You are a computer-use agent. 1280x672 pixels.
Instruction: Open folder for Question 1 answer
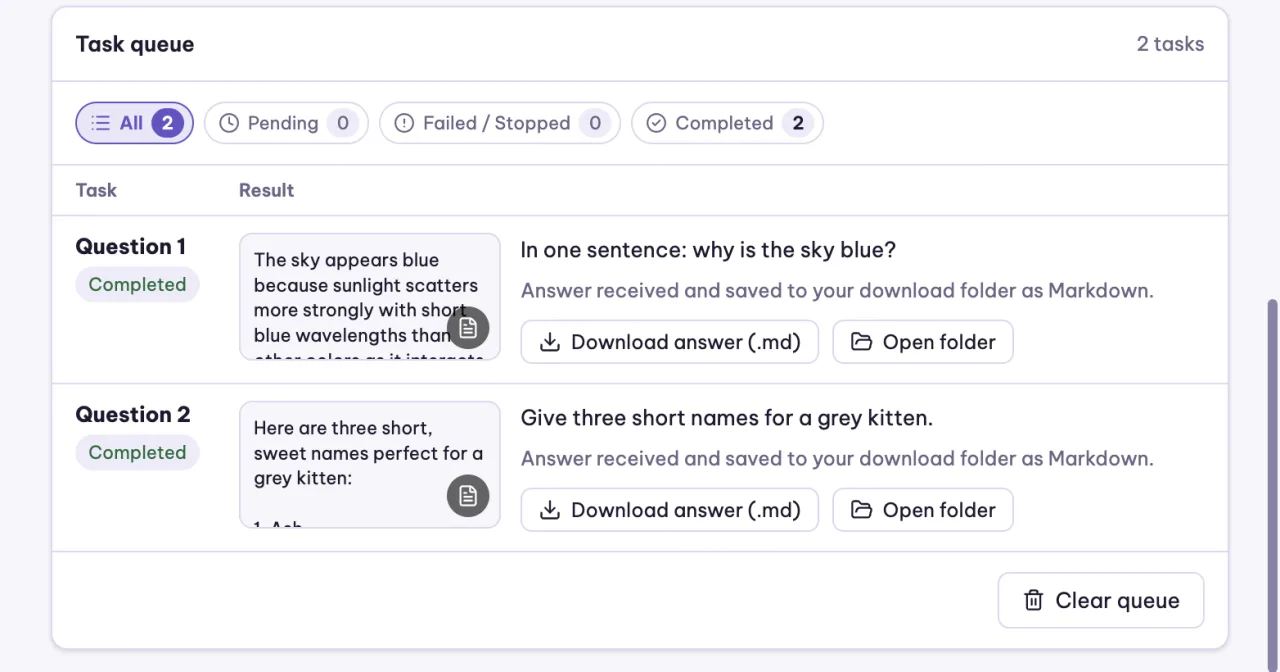[x=923, y=342]
